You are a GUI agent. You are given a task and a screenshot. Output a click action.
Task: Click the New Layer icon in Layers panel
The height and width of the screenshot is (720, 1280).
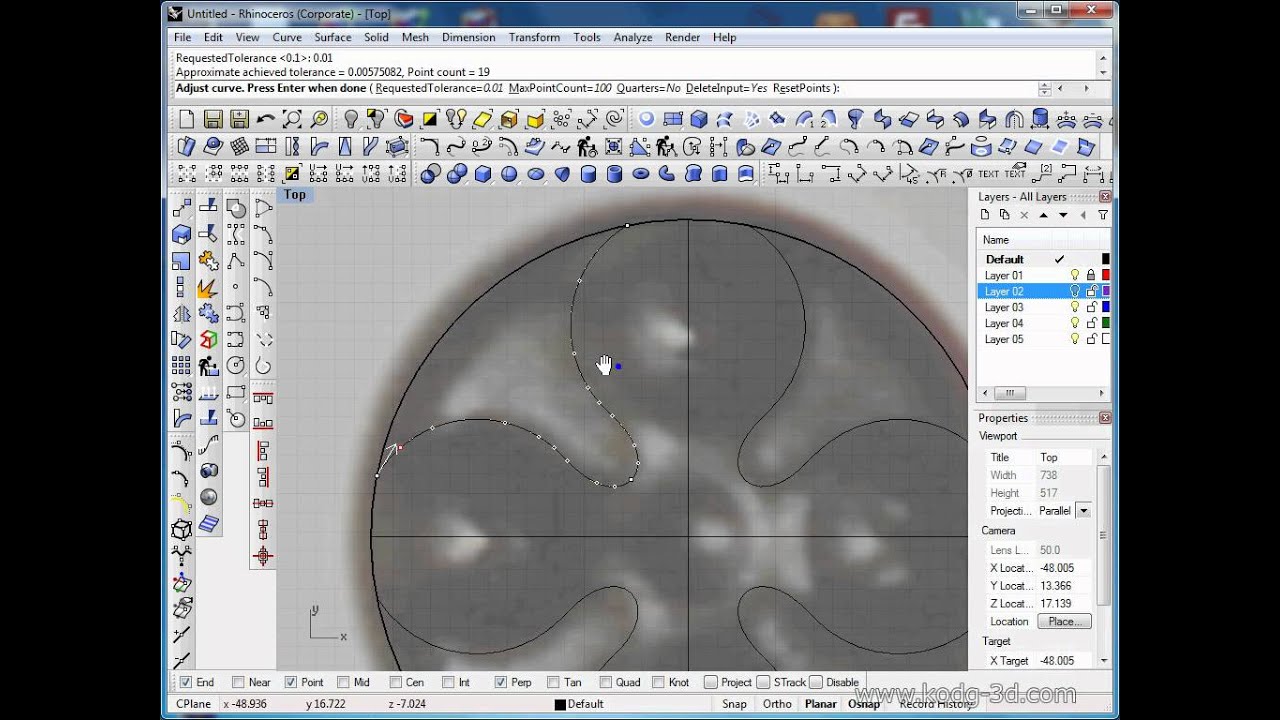click(x=985, y=215)
